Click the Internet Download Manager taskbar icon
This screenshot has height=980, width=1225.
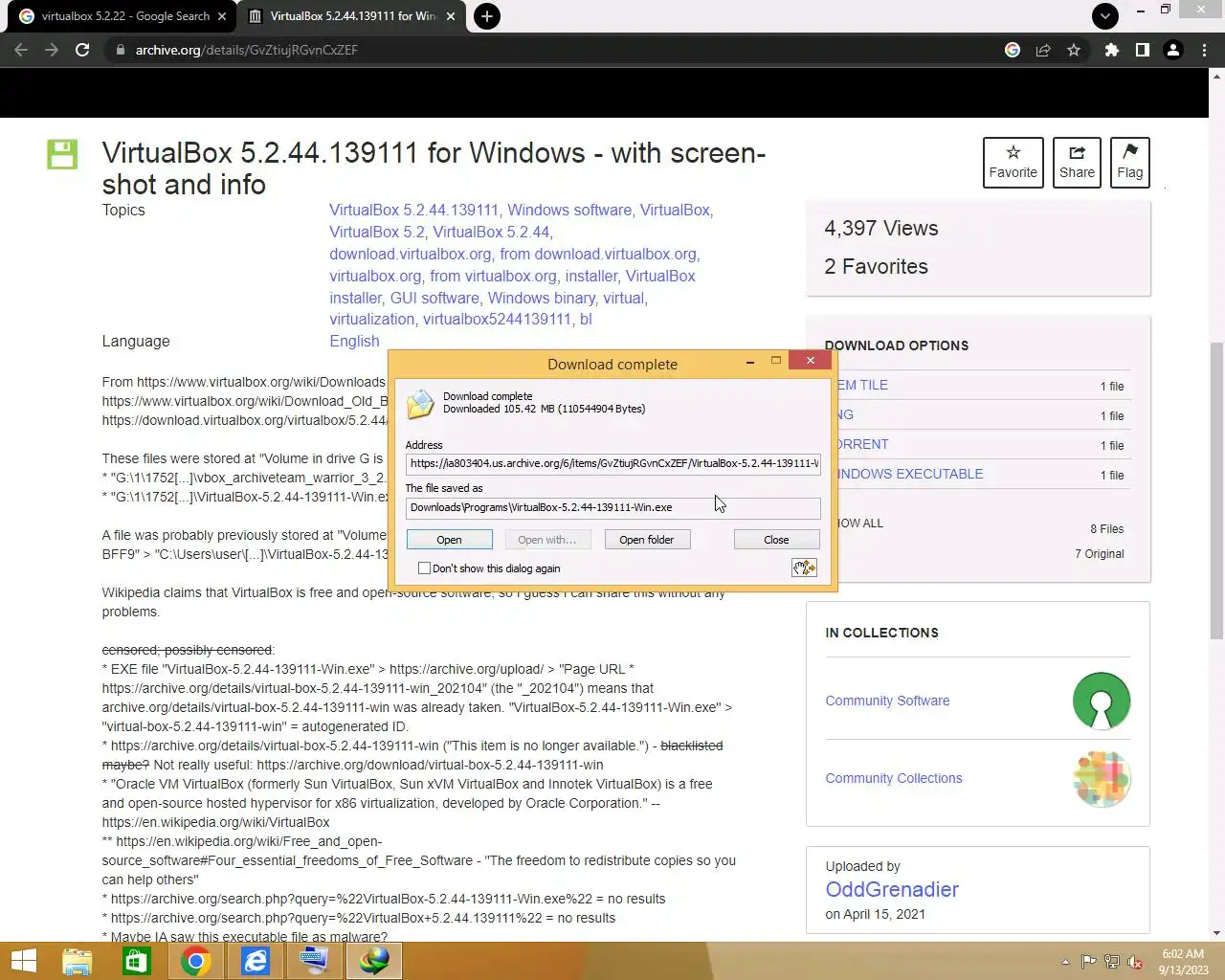pos(373,961)
